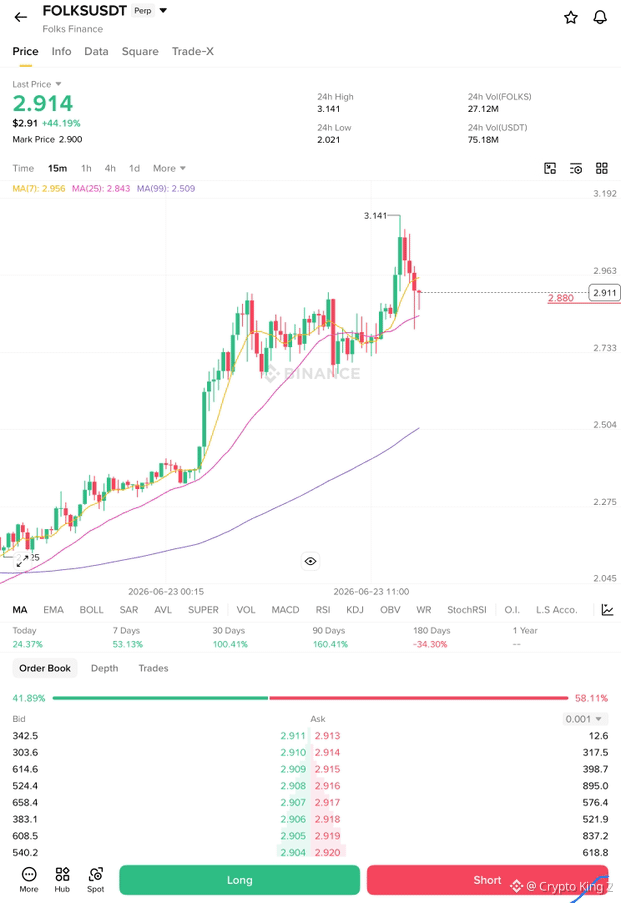Open the chart drawing tools icon
This screenshot has height=903, width=621.
tap(550, 168)
